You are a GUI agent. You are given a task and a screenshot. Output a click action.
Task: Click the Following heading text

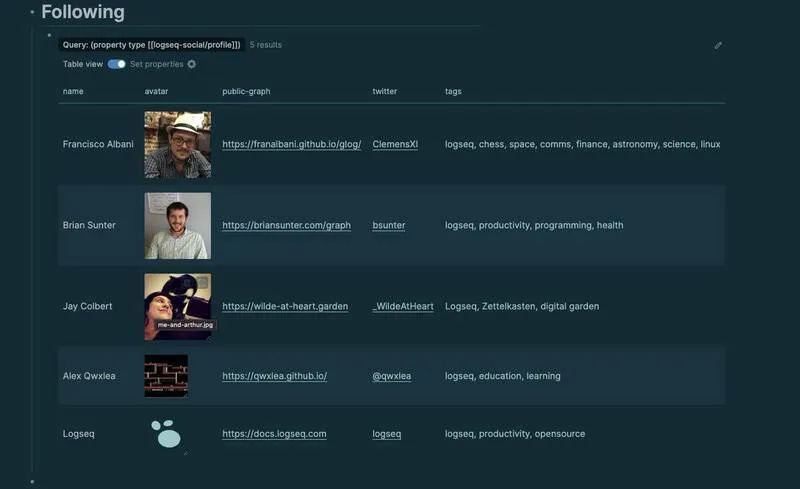(x=83, y=12)
